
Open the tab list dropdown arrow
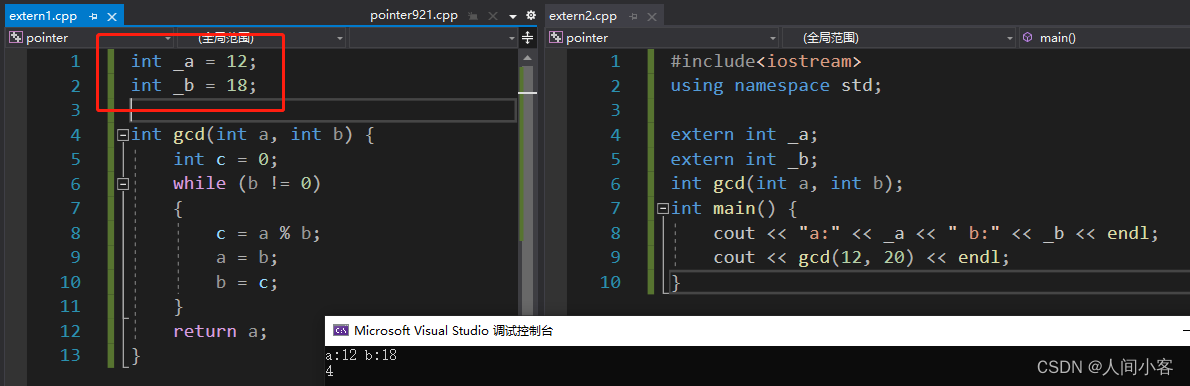pos(512,16)
